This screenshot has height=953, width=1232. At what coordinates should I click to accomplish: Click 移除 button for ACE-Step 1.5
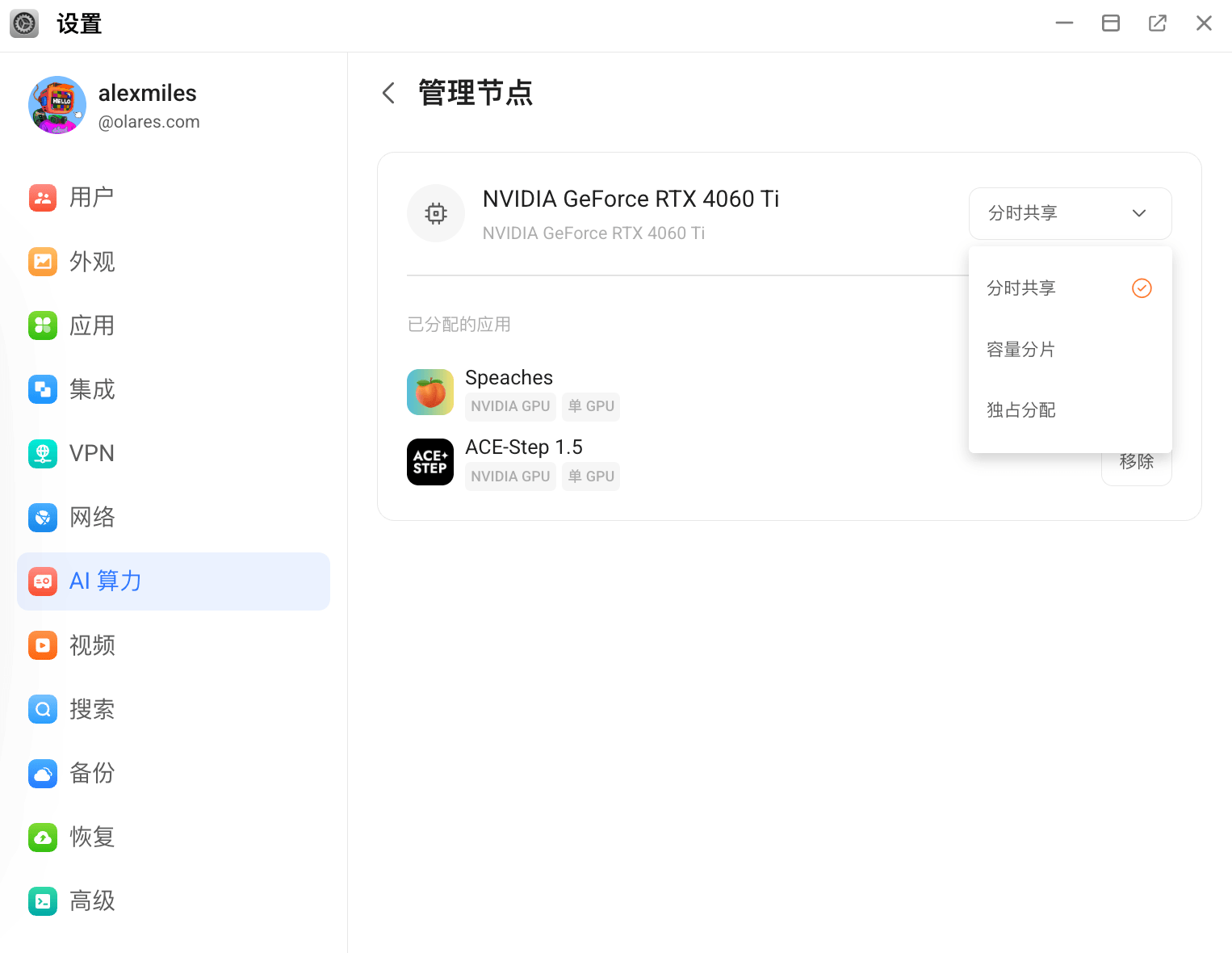pyautogui.click(x=1137, y=462)
